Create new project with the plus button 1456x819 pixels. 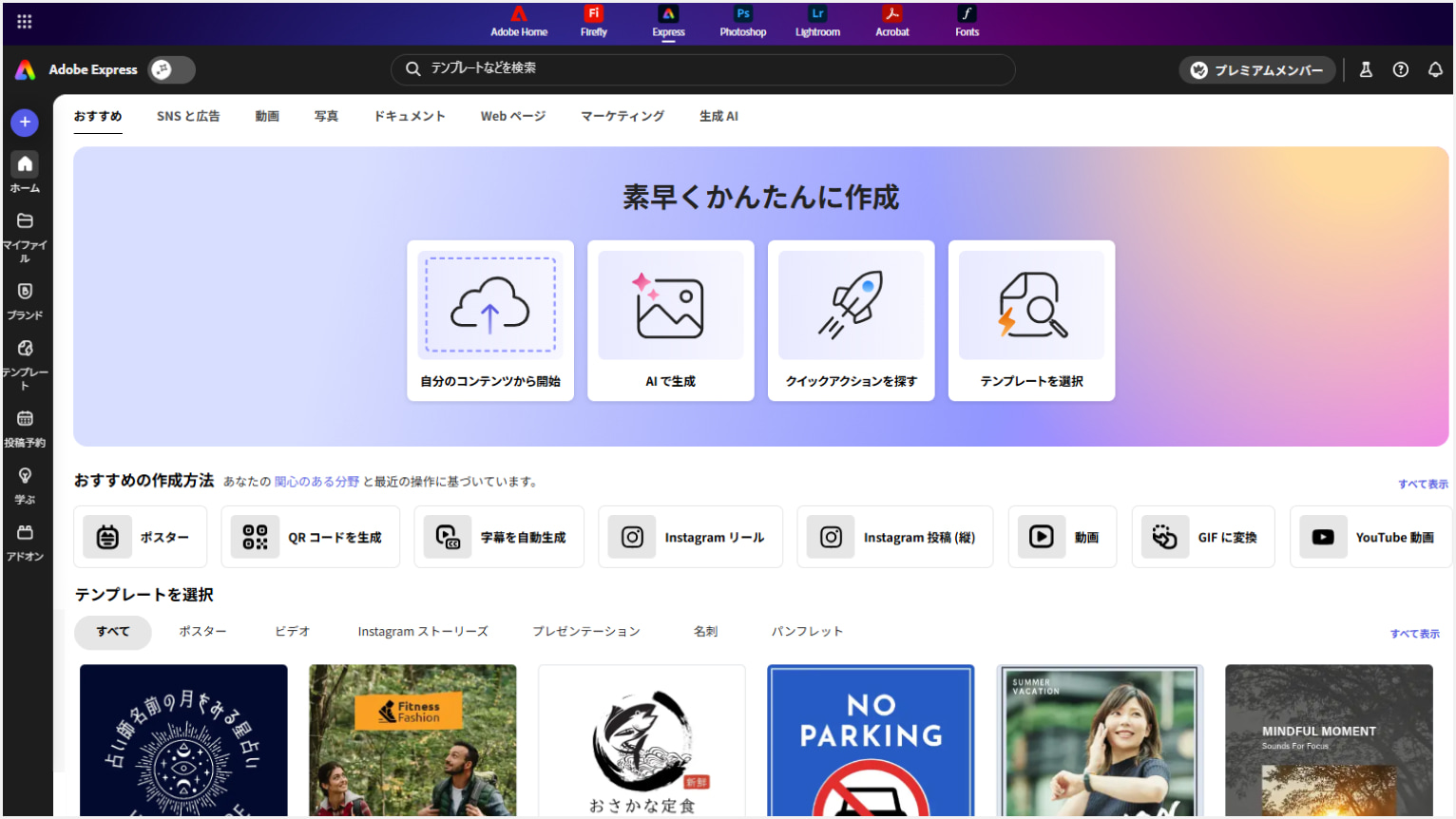click(x=24, y=122)
